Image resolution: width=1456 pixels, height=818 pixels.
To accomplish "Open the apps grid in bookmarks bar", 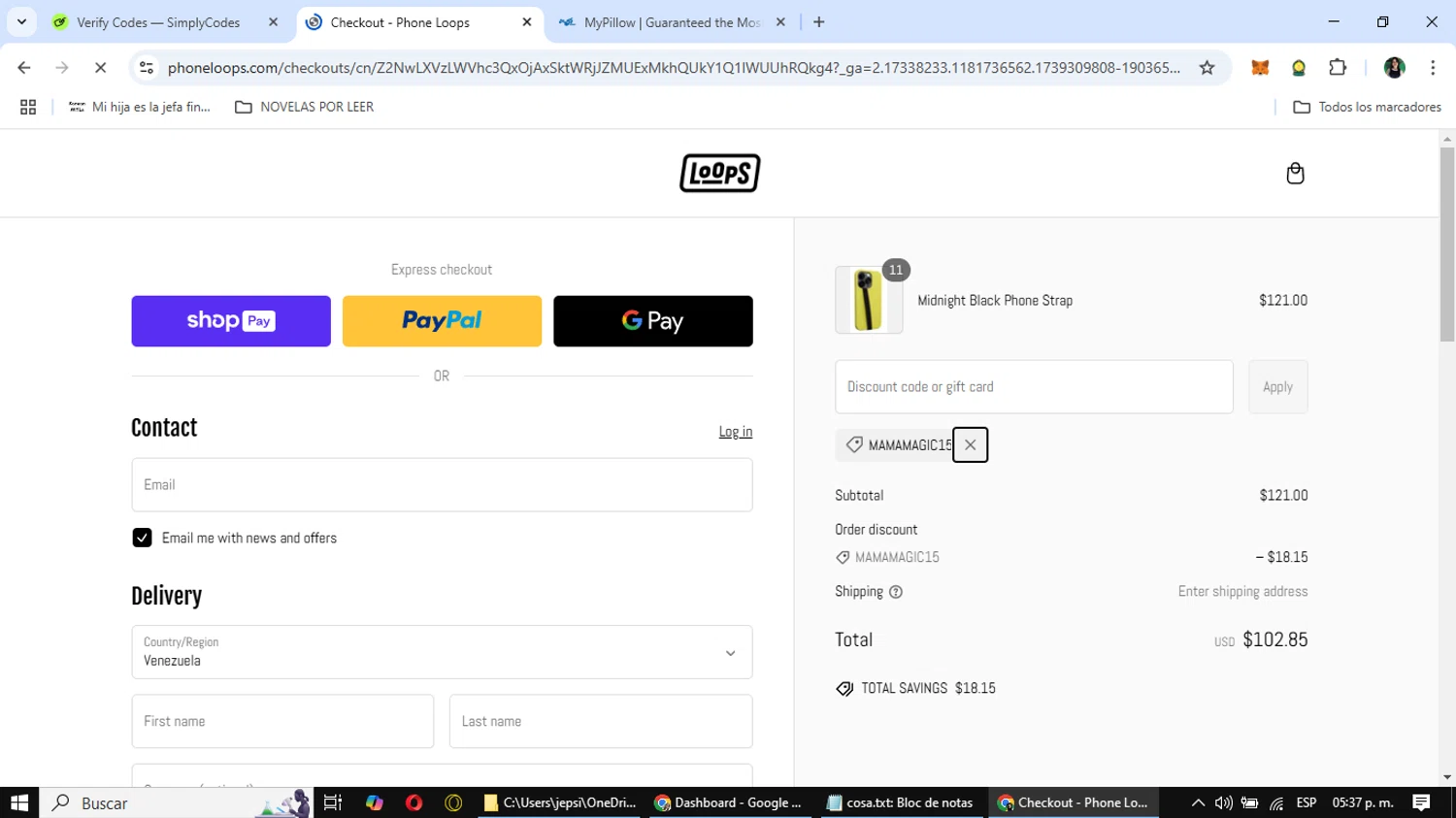I will [x=28, y=107].
